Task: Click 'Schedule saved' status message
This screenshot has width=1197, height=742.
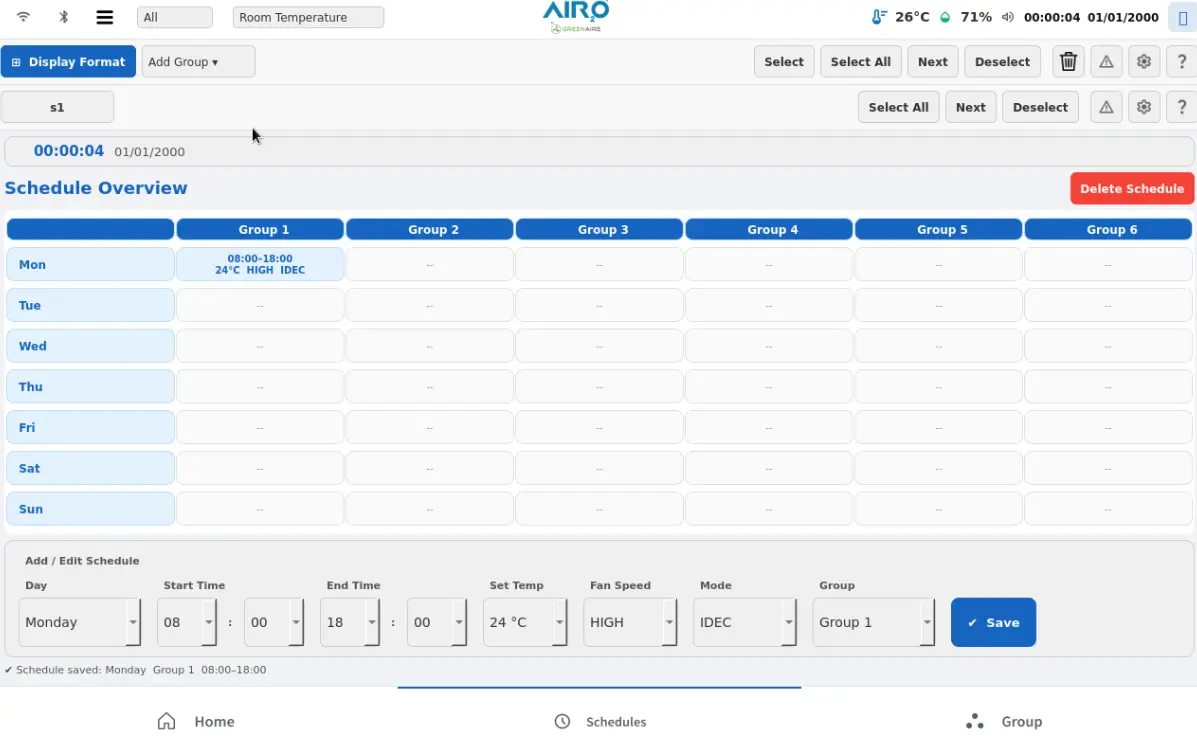Action: pos(135,669)
